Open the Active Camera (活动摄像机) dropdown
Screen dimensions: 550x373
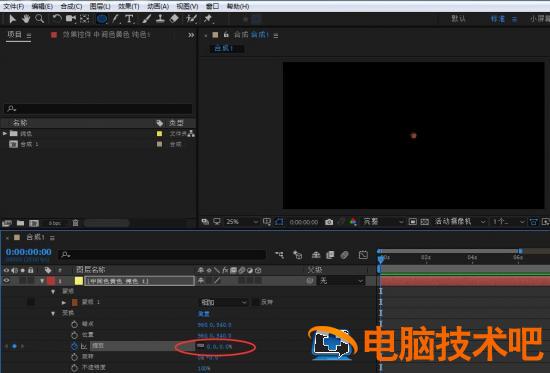click(x=460, y=222)
